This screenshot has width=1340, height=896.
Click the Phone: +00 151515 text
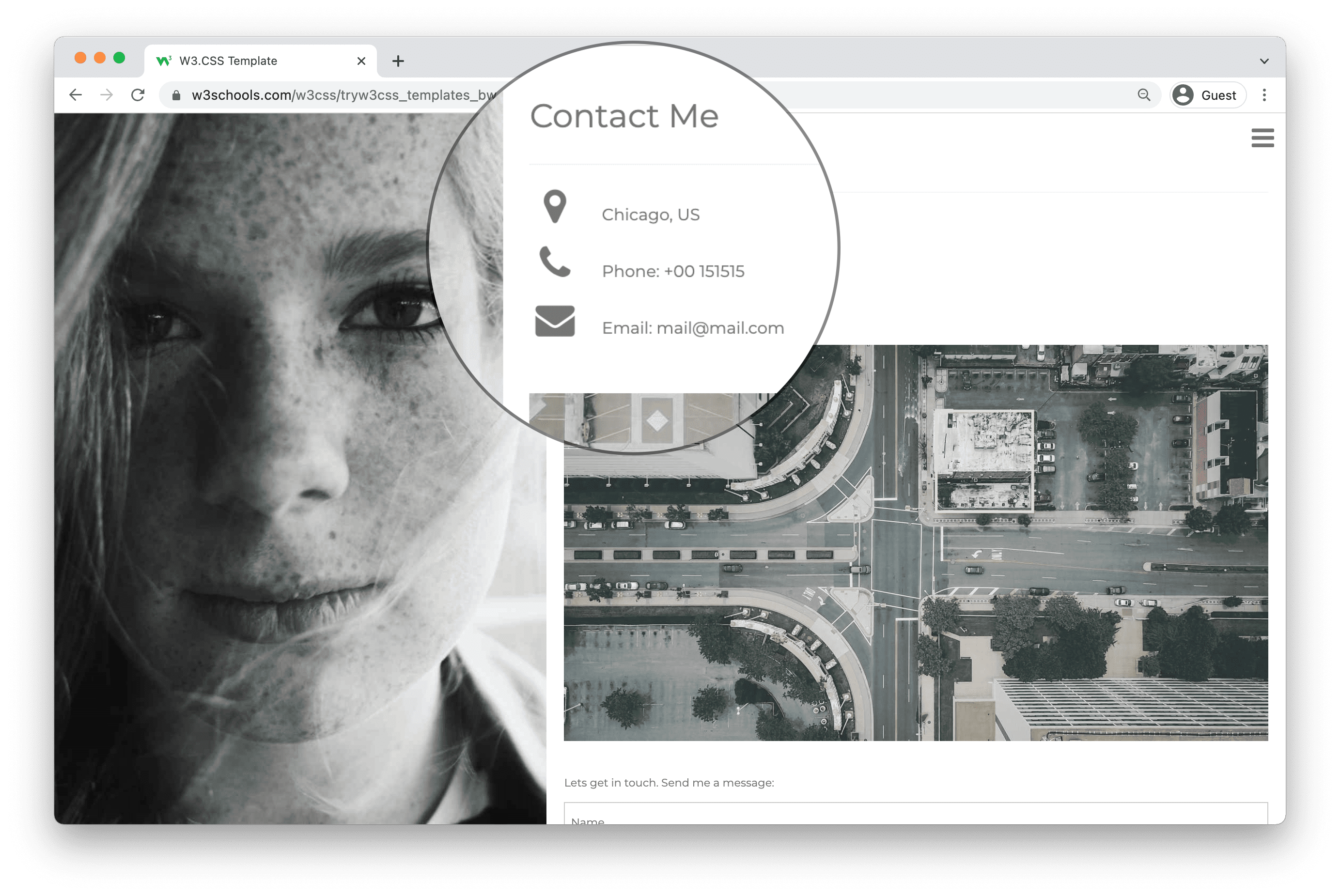[672, 271]
